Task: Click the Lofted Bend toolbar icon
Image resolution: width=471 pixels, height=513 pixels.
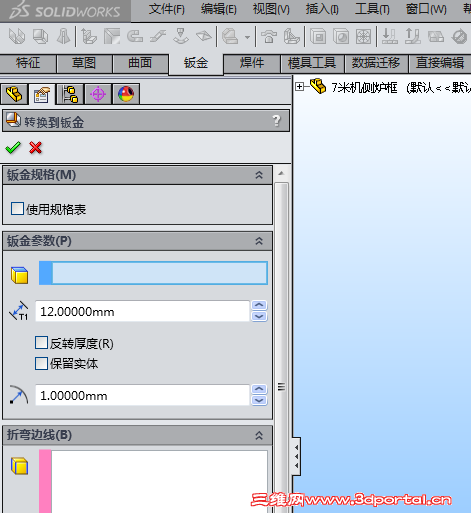Action: pos(63,36)
